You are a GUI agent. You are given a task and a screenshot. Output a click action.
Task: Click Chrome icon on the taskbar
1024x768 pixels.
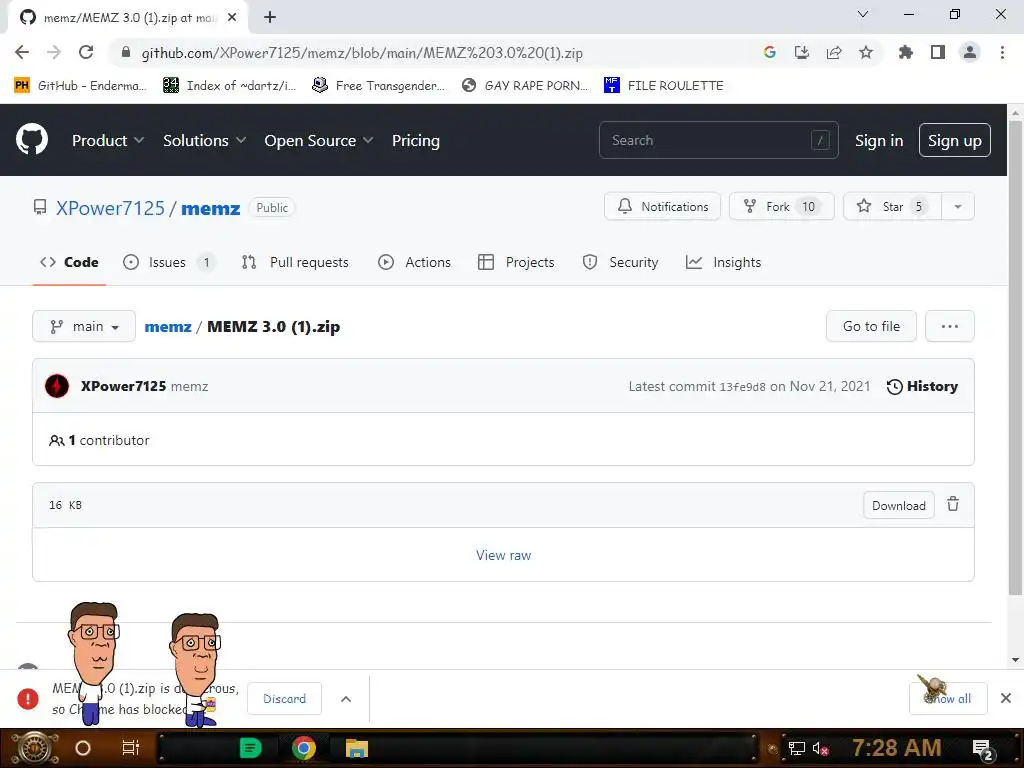pos(303,748)
